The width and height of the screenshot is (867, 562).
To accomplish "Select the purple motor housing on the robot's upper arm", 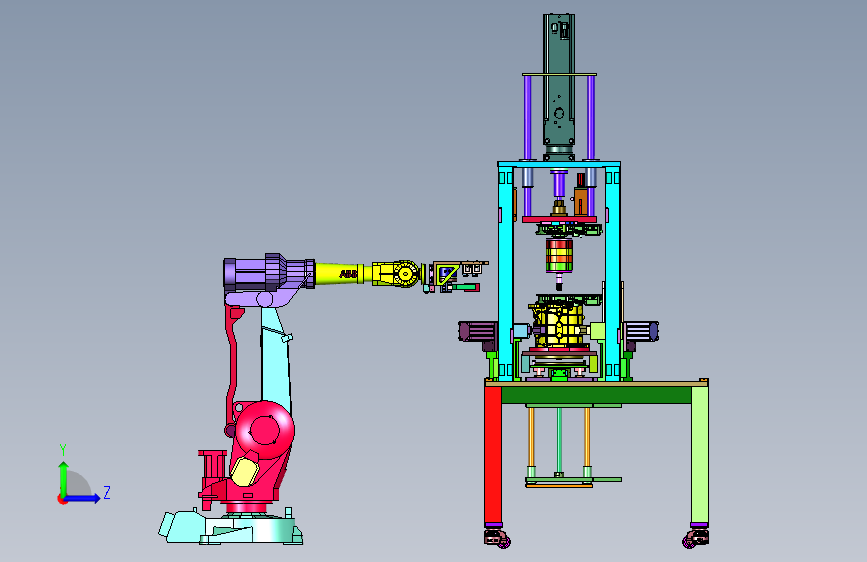I will pyautogui.click(x=269, y=272).
